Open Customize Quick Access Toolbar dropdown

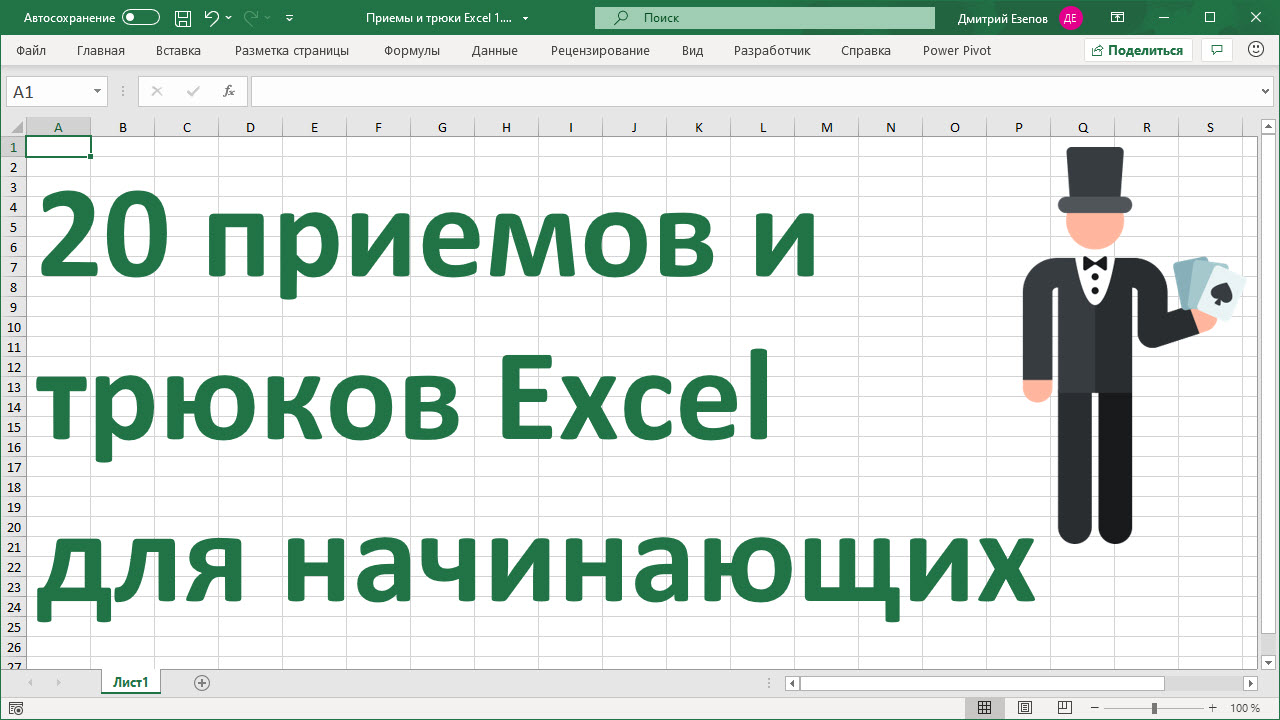pos(290,18)
